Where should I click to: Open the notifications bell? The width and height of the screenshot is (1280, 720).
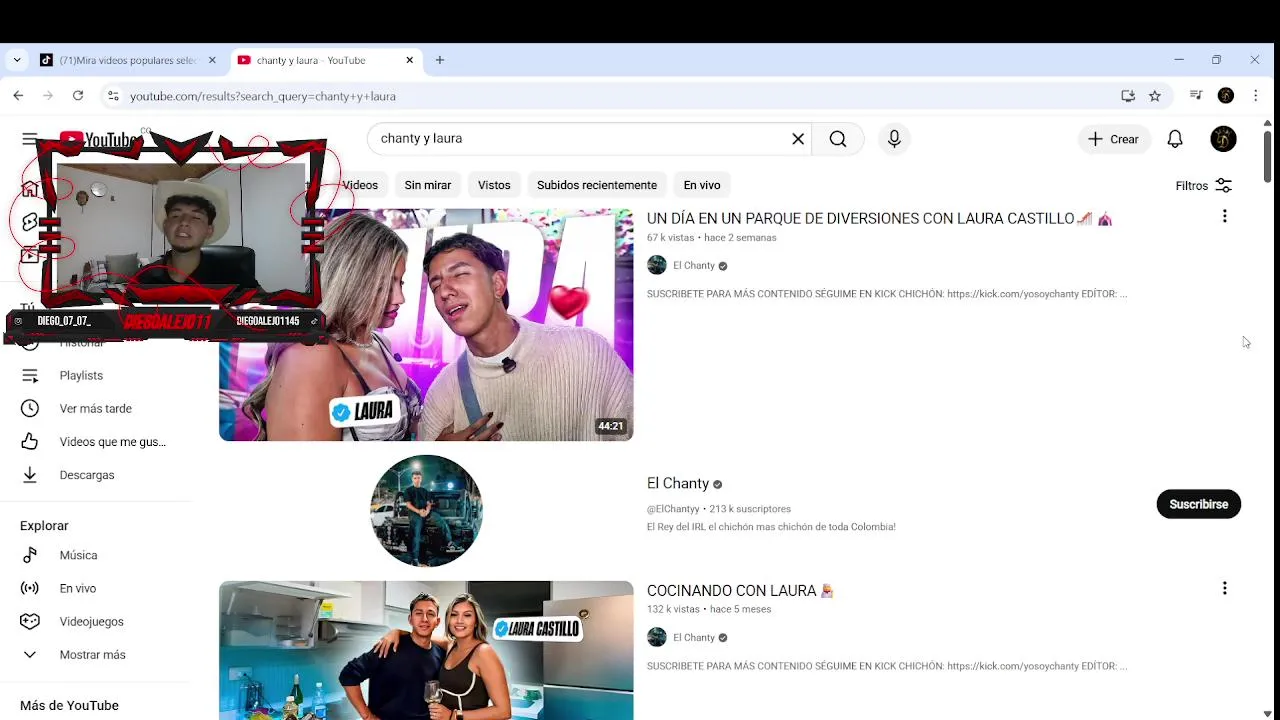pyautogui.click(x=1175, y=139)
